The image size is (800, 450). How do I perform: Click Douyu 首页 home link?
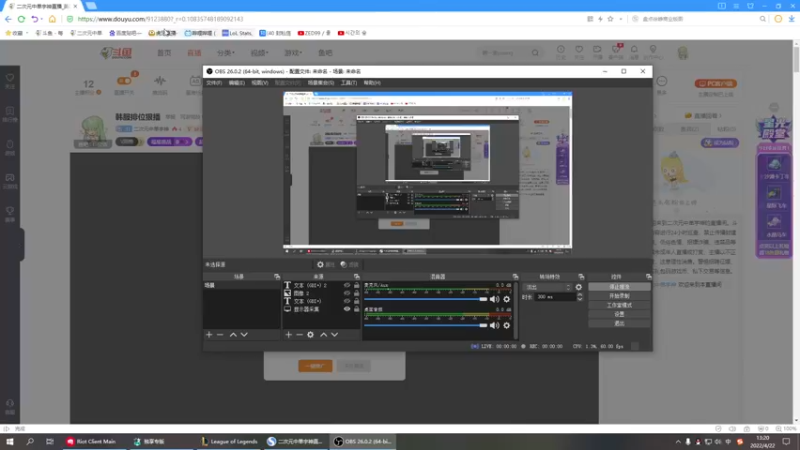164,53
